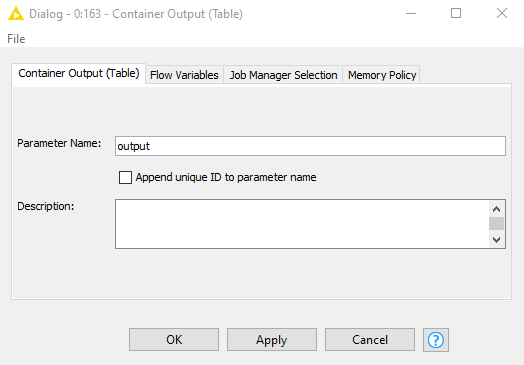Image resolution: width=524 pixels, height=365 pixels.
Task: Enable Append unique ID to parameter name
Action: click(x=125, y=177)
